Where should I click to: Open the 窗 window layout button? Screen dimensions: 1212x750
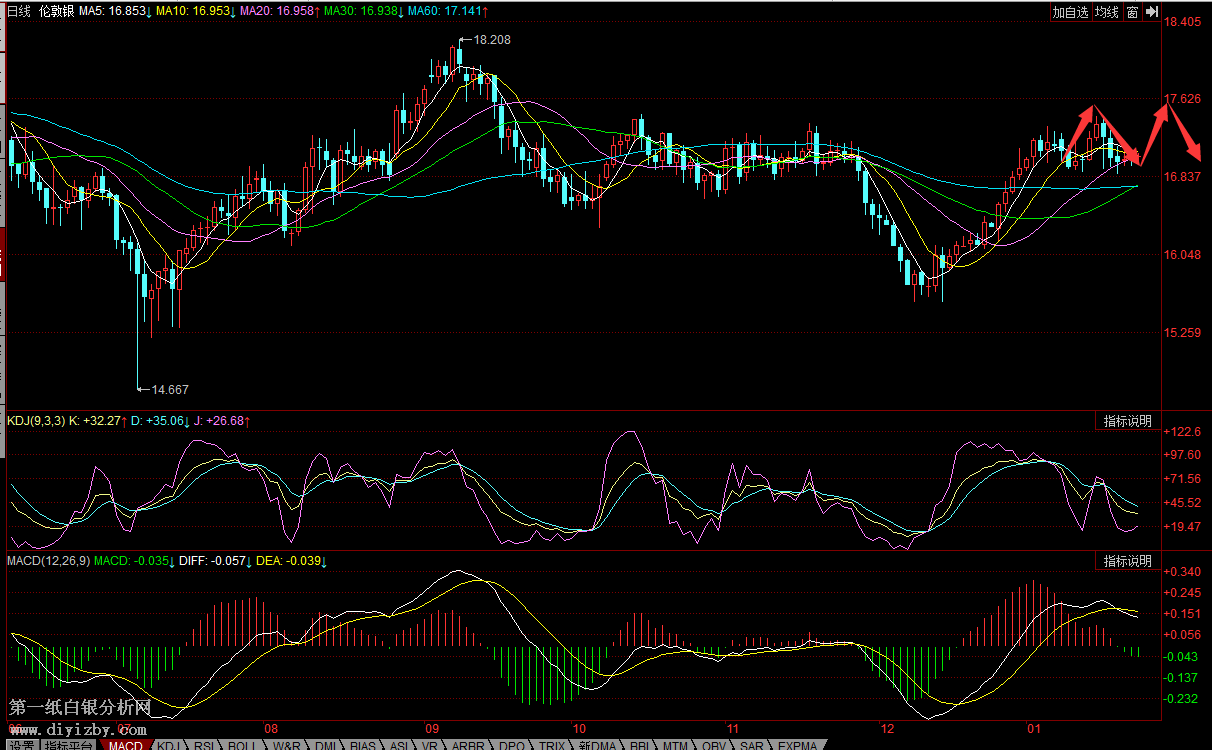click(x=1131, y=12)
